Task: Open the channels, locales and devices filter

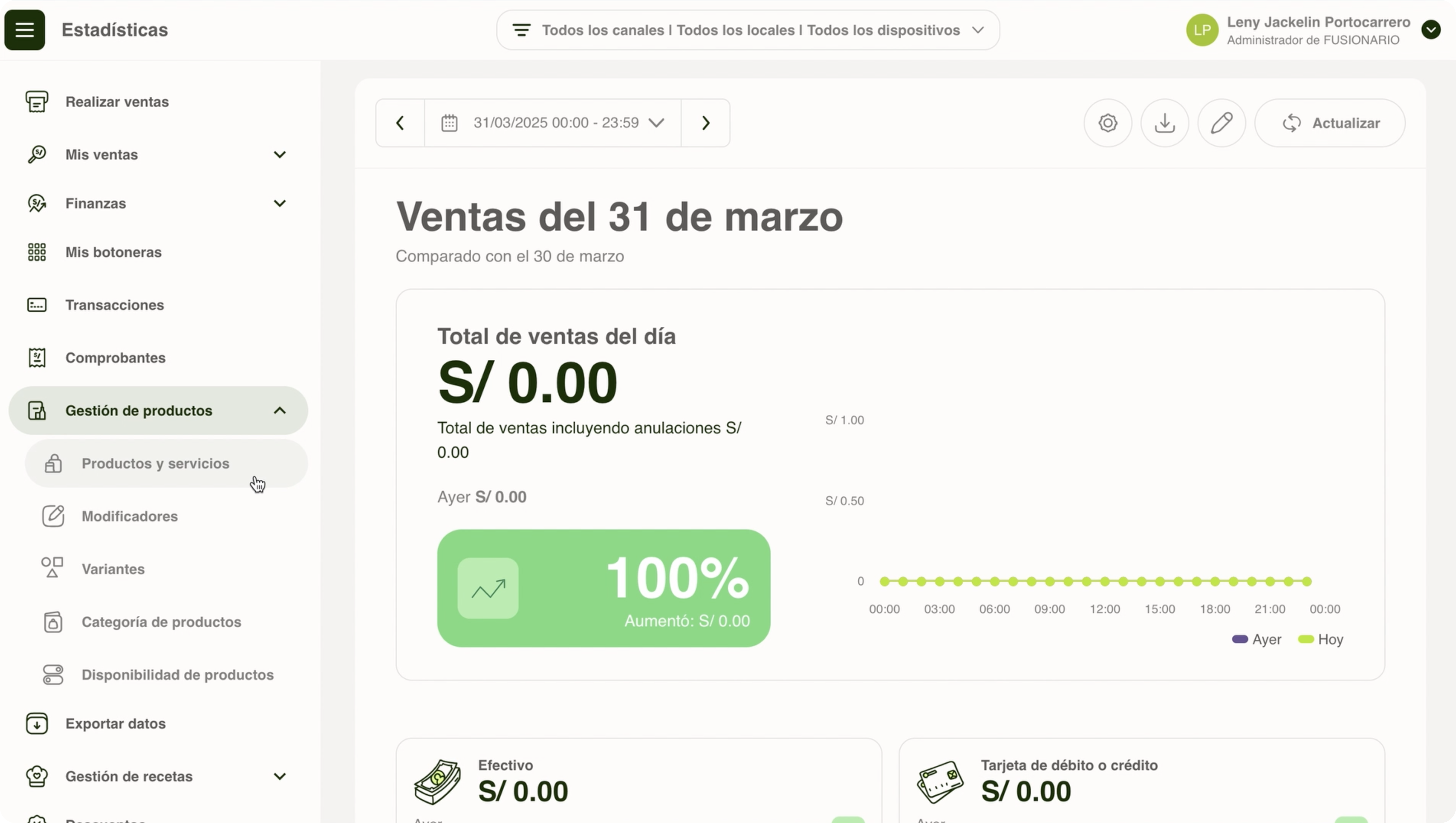Action: [x=748, y=30]
